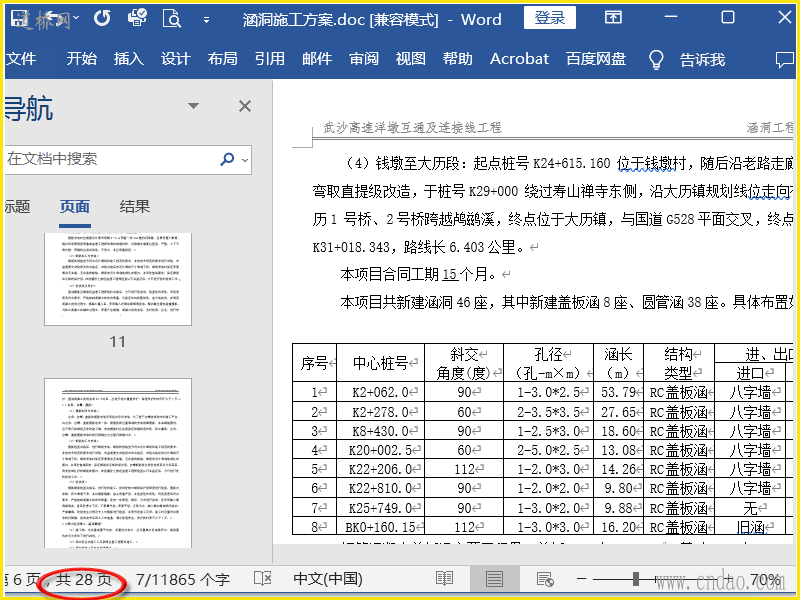
Task: Select Print Layout view in status bar
Action: [494, 579]
